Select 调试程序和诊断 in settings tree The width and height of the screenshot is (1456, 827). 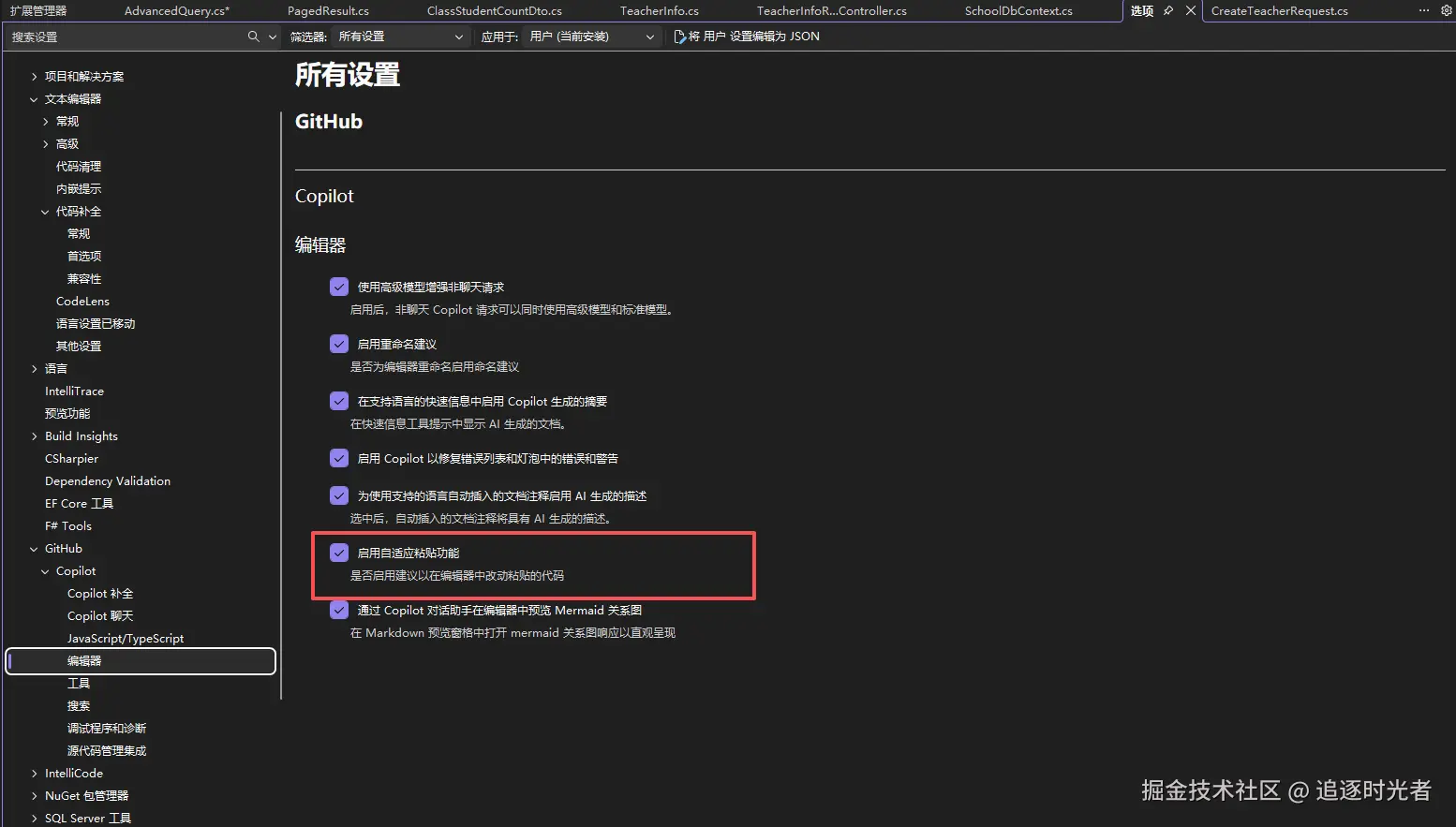pyautogui.click(x=107, y=729)
